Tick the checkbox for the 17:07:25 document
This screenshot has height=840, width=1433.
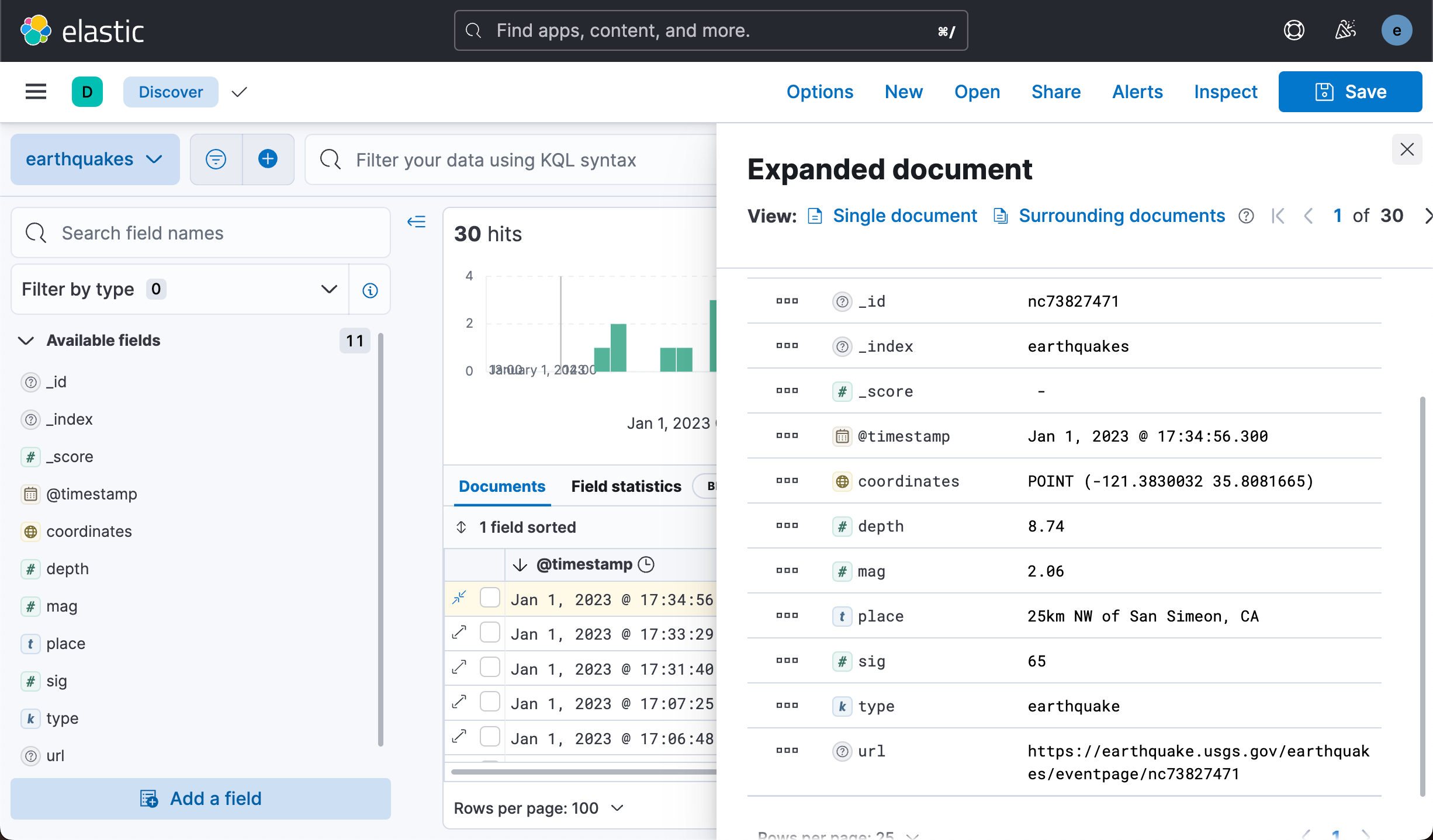pyautogui.click(x=490, y=702)
